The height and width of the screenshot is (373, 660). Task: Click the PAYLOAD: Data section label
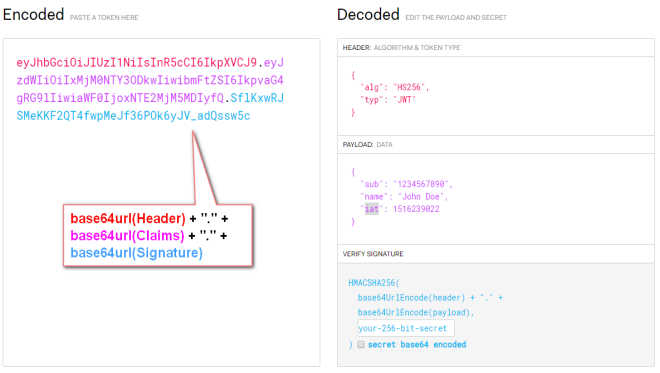click(367, 144)
